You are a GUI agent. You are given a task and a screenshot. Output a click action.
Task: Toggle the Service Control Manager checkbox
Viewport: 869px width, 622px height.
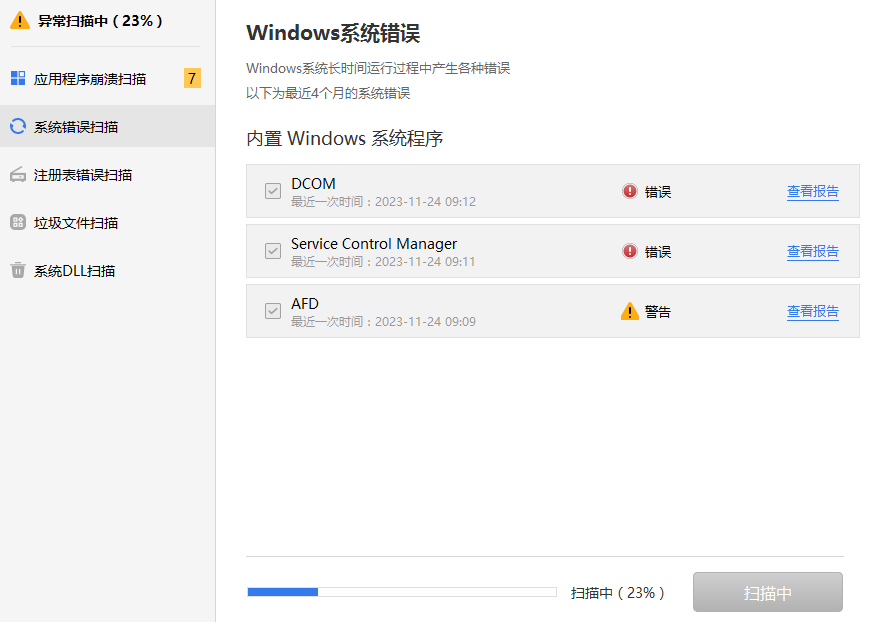click(273, 251)
